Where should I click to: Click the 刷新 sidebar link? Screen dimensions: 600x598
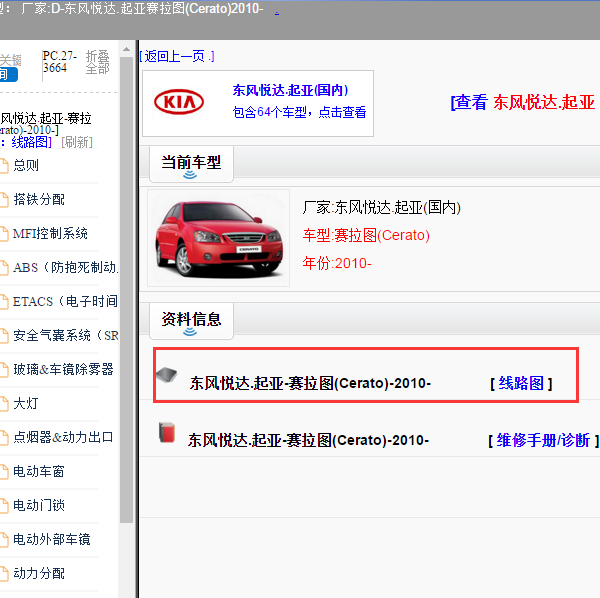click(77, 142)
